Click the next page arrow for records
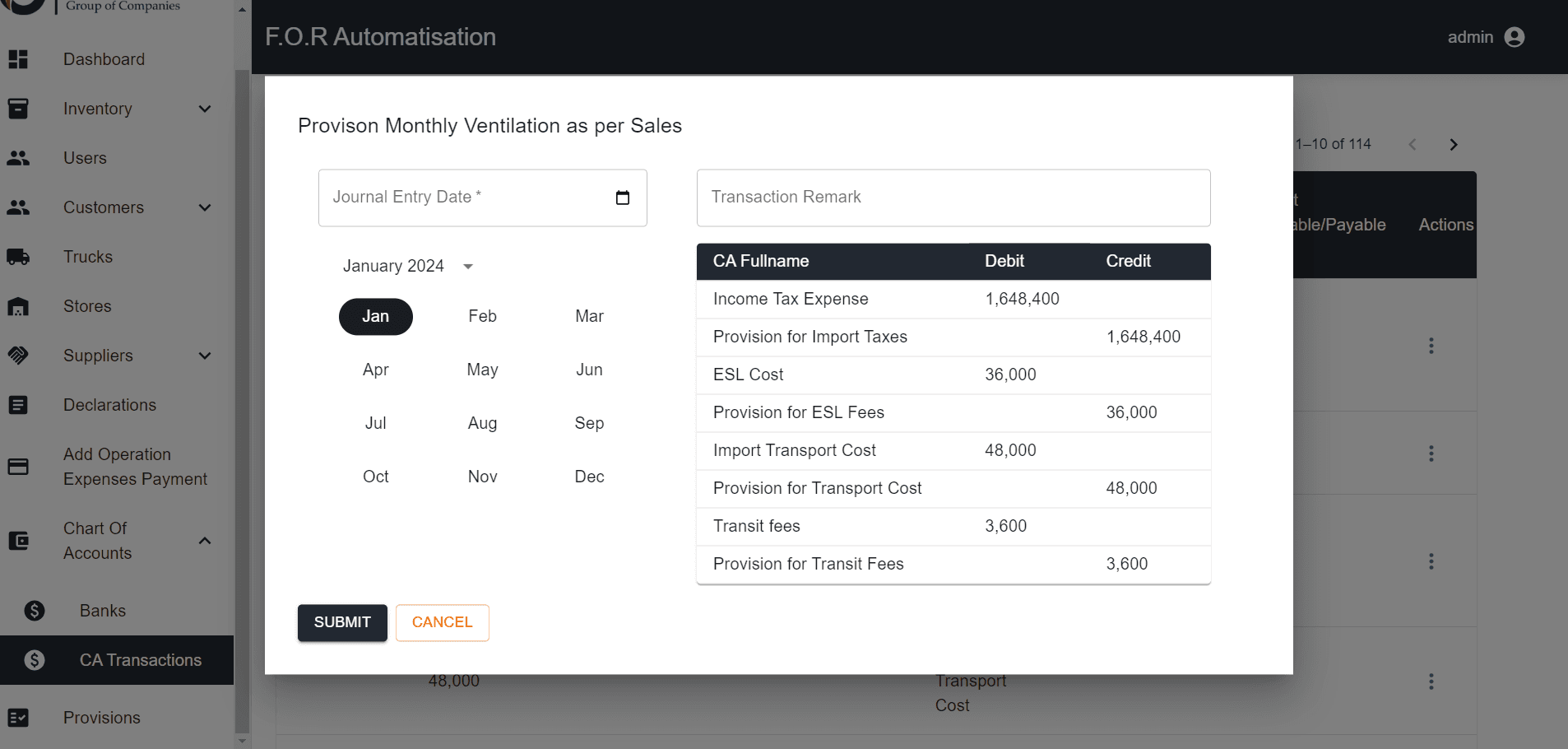1568x749 pixels. click(x=1453, y=144)
